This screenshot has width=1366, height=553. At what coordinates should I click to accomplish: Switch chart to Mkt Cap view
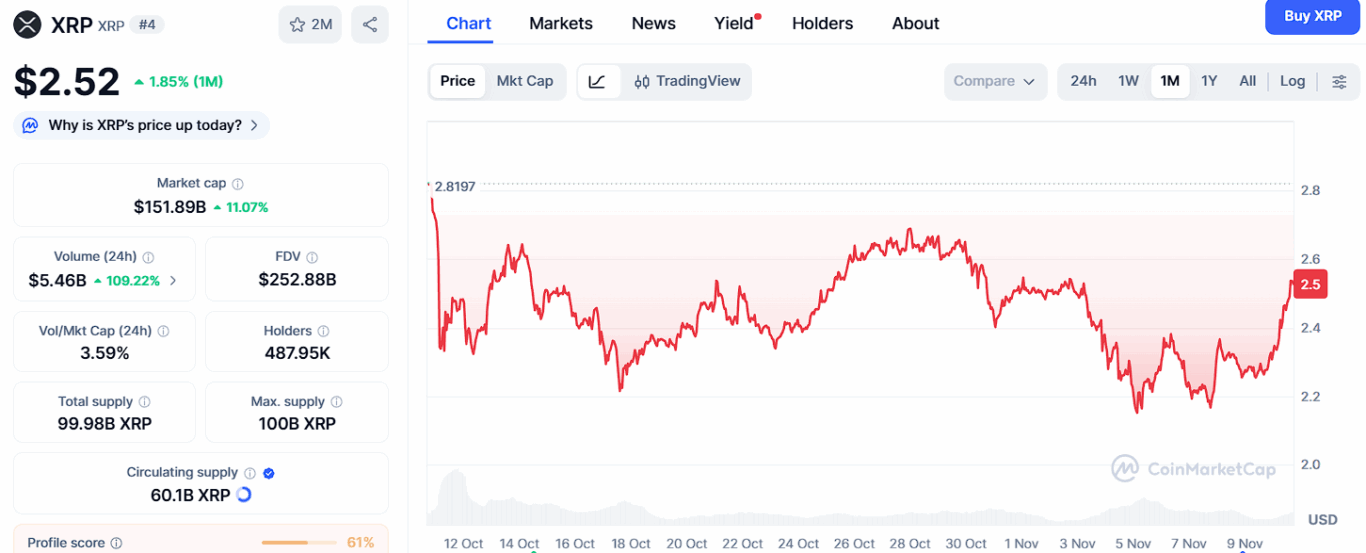pos(525,82)
